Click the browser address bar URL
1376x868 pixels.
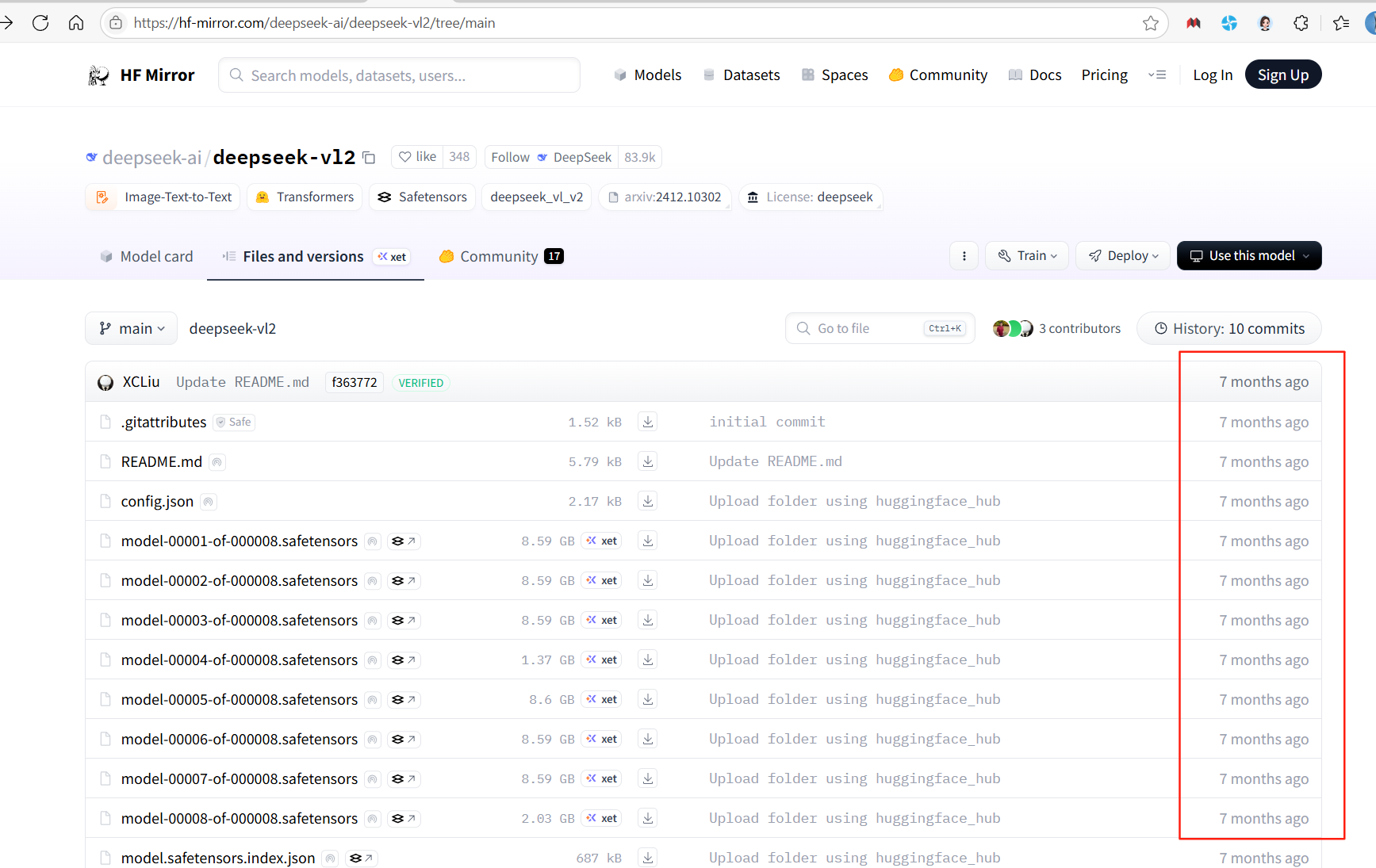coord(314,23)
